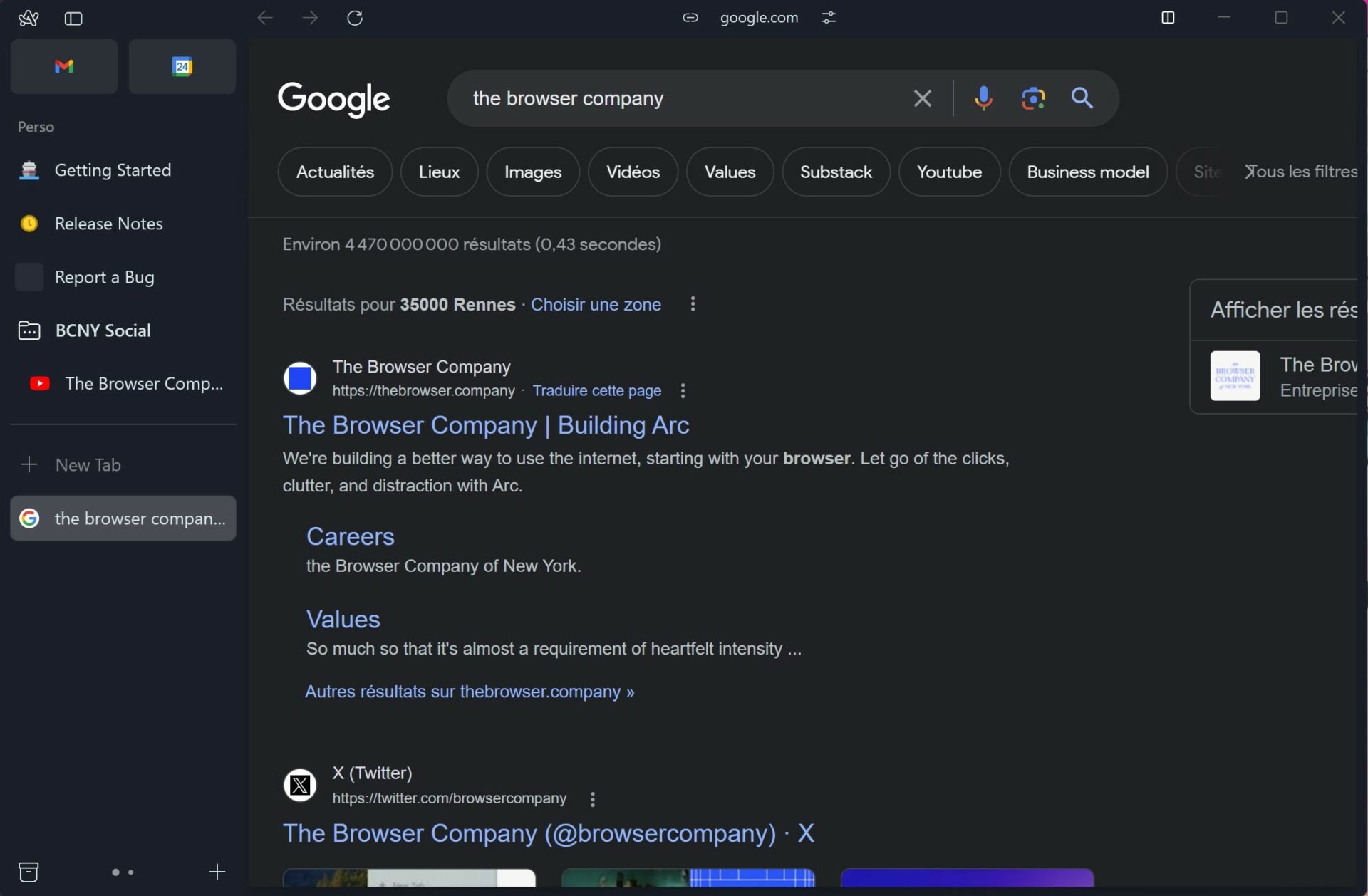The width and height of the screenshot is (1368, 896).
Task: Open the Getting Started tab
Action: click(x=123, y=170)
